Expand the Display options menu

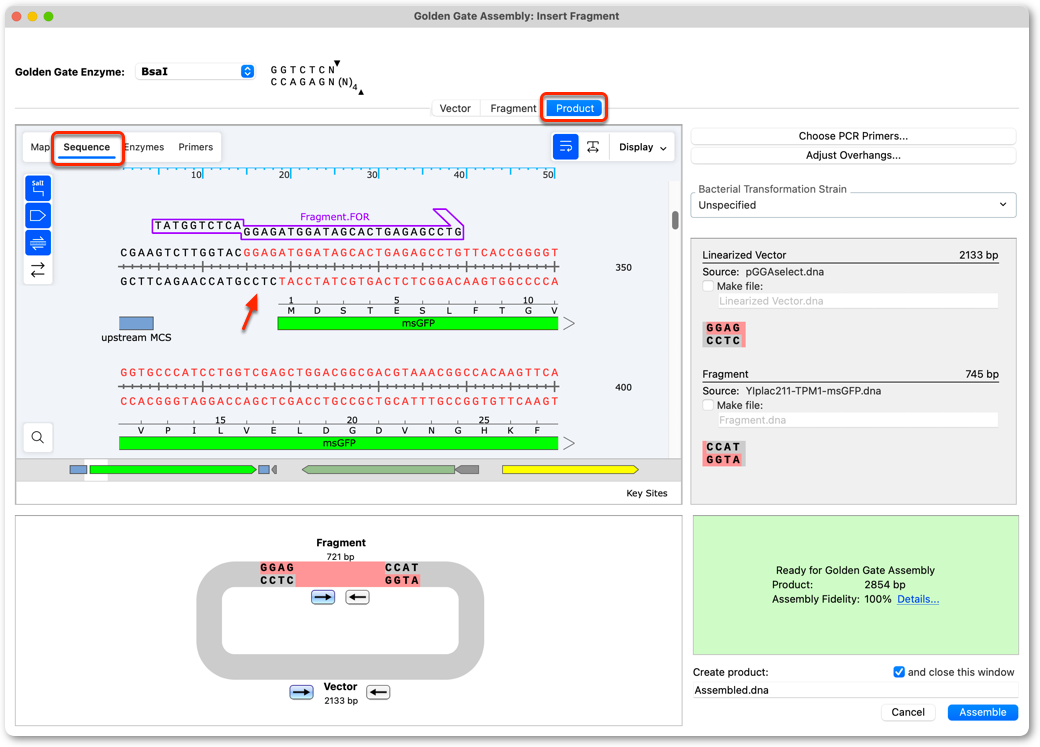(x=643, y=147)
